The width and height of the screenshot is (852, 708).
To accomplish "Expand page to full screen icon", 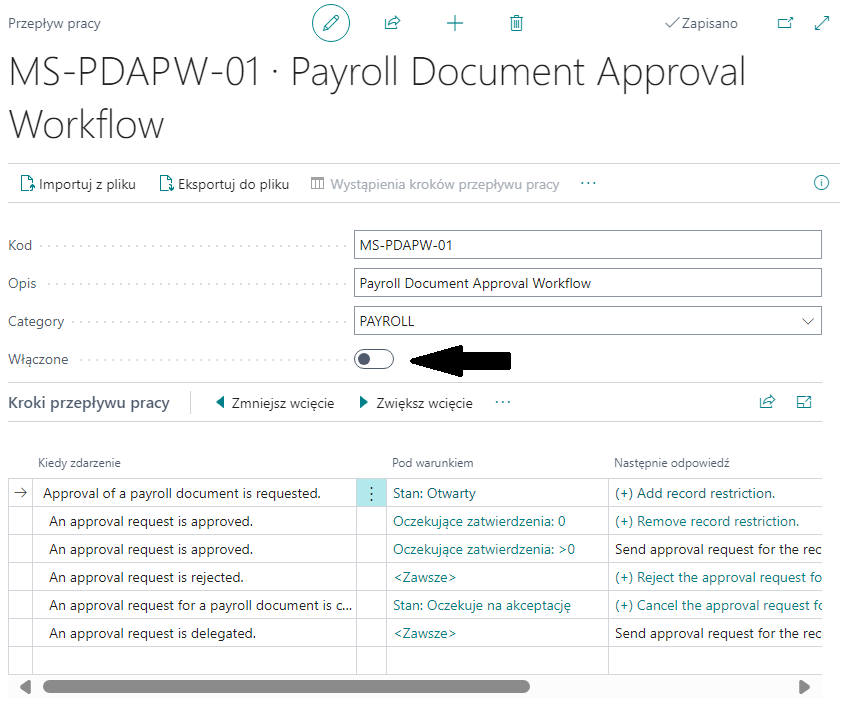I will click(x=822, y=23).
